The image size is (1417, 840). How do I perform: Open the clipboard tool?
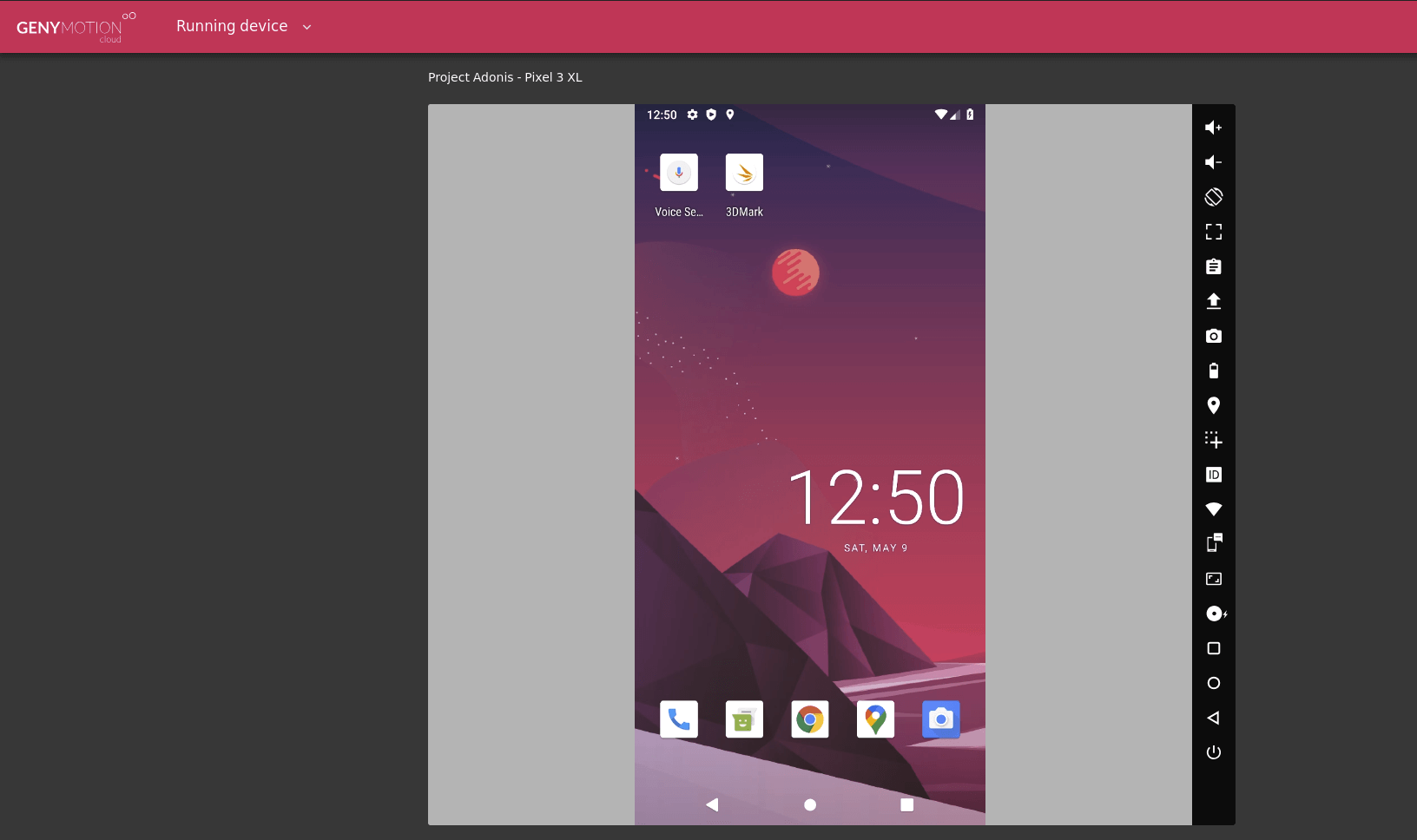point(1213,266)
